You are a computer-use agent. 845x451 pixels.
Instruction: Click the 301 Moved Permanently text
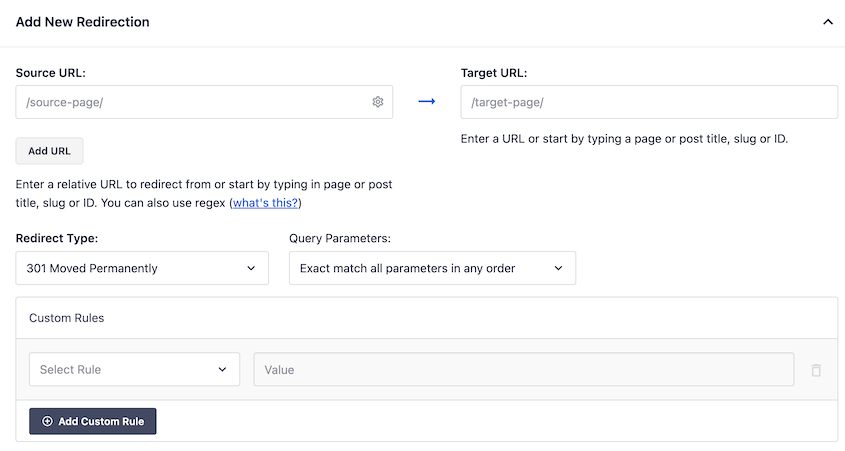[x=92, y=268]
